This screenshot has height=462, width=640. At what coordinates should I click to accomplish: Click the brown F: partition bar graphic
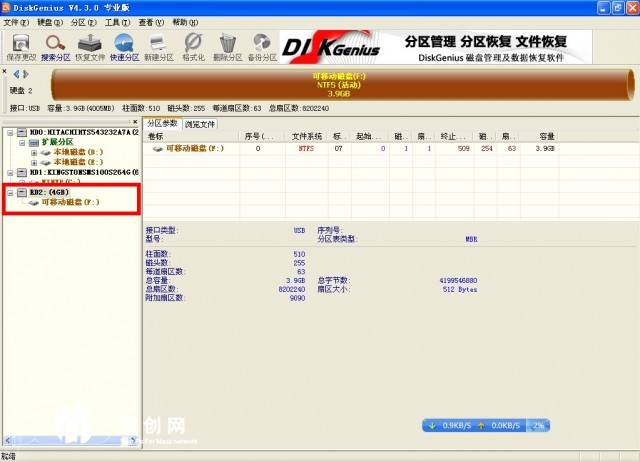point(330,83)
